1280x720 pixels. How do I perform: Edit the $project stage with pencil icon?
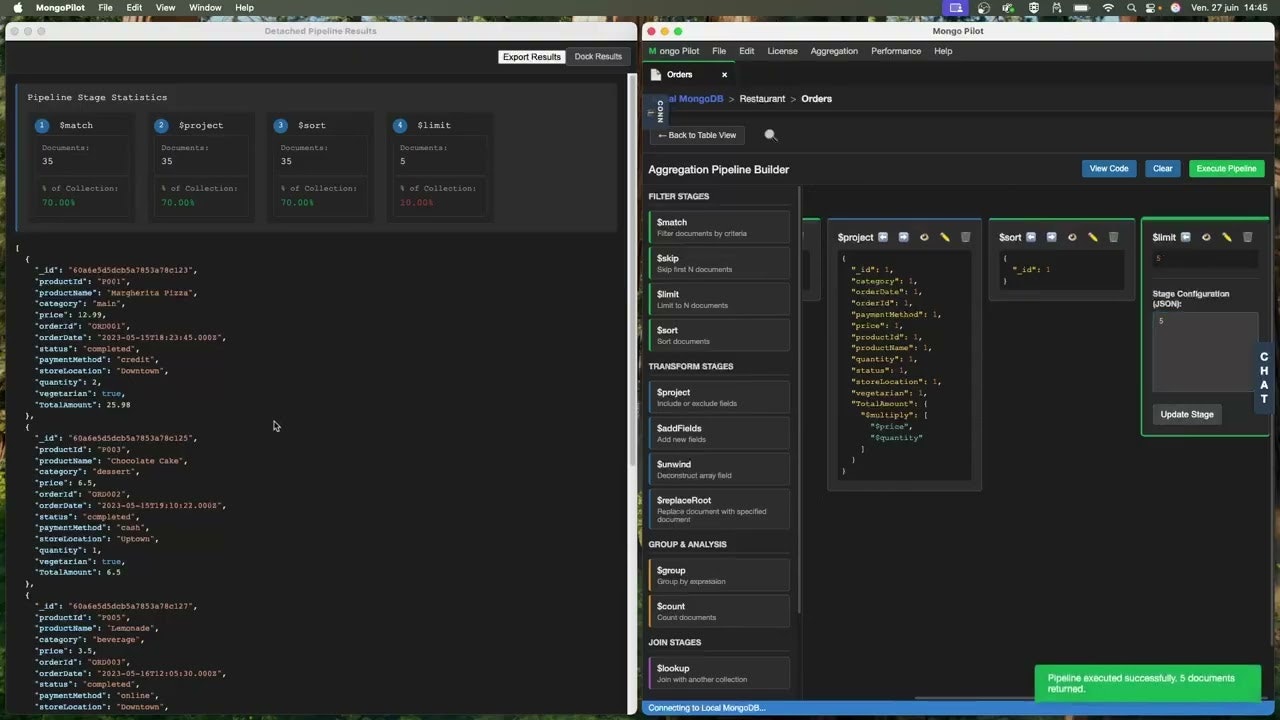point(945,237)
